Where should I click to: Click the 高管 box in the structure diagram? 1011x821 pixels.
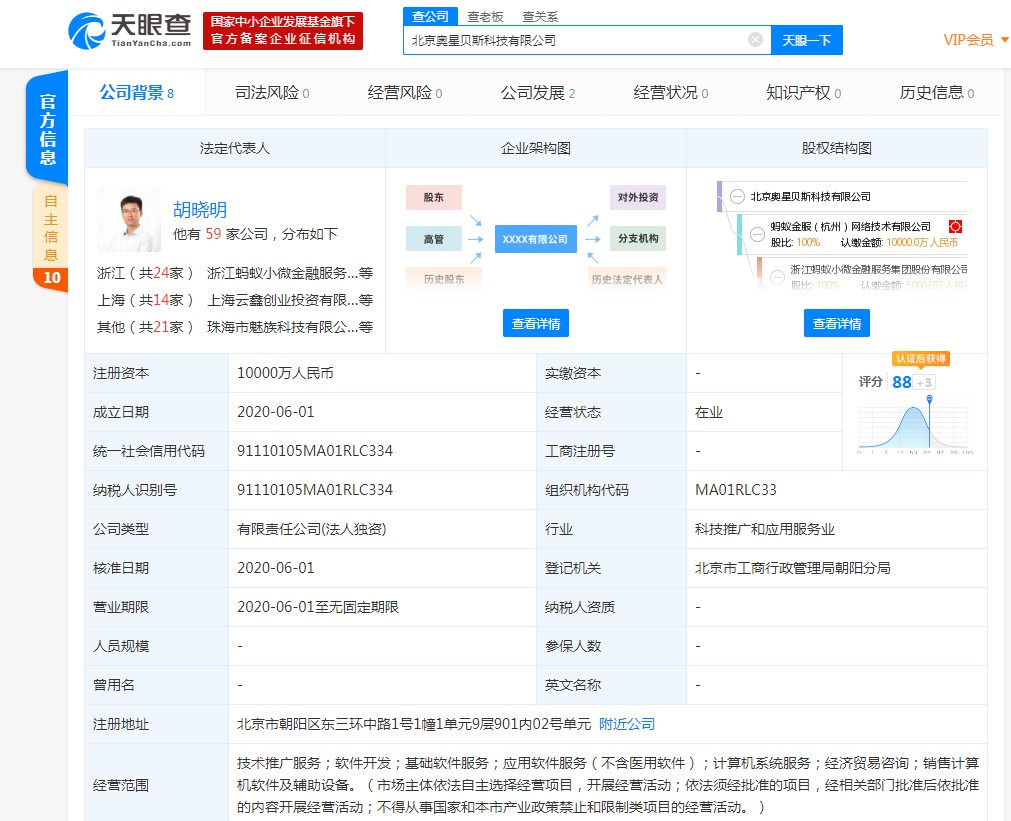point(433,239)
